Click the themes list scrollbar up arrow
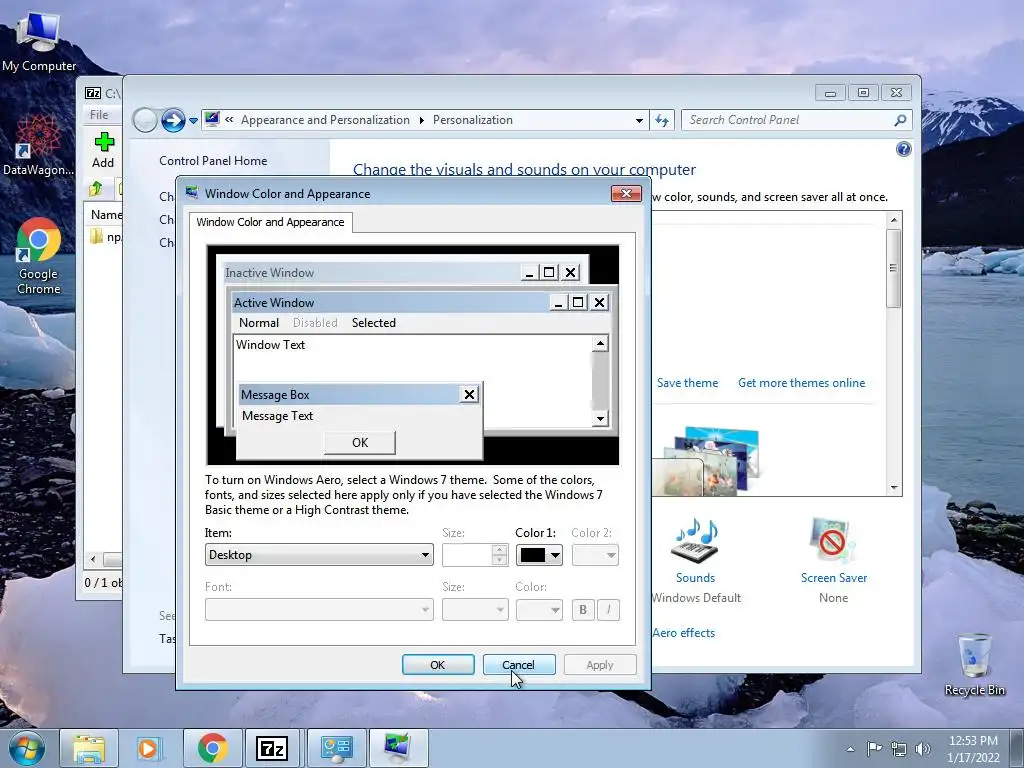 click(894, 220)
